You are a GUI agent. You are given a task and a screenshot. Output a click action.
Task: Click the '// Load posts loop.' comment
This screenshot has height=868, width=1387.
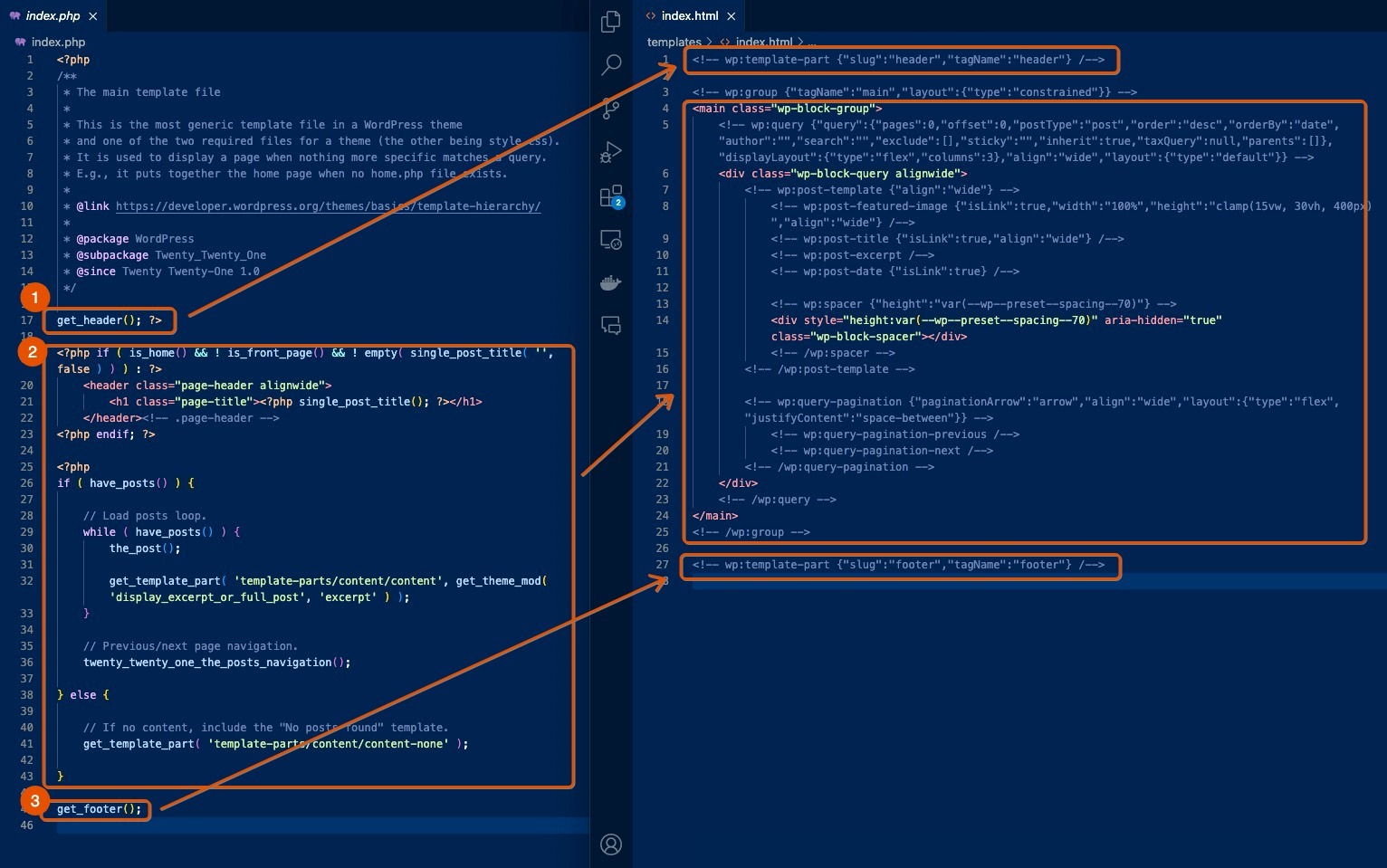pos(145,516)
